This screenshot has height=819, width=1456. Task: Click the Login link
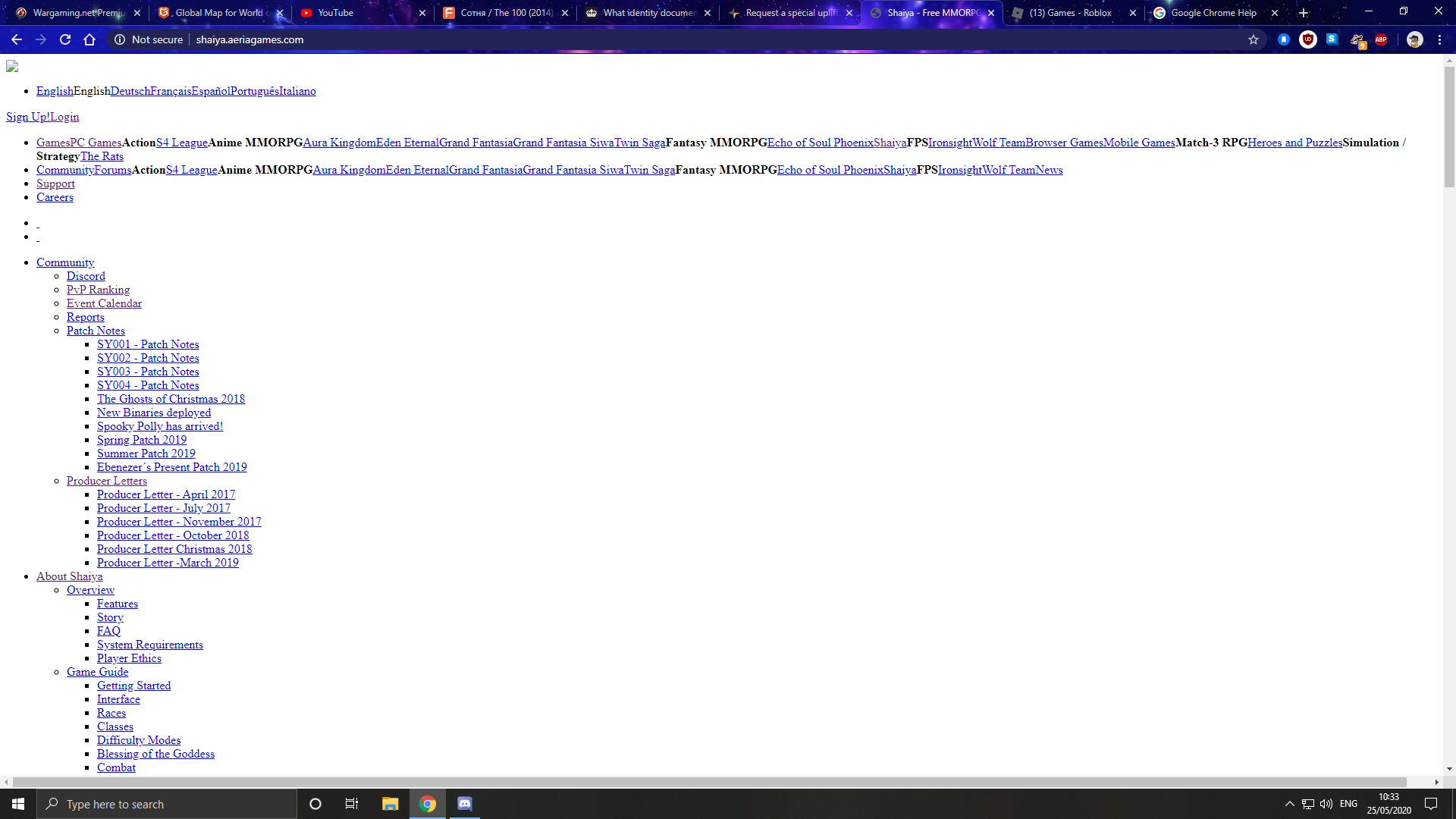[64, 117]
